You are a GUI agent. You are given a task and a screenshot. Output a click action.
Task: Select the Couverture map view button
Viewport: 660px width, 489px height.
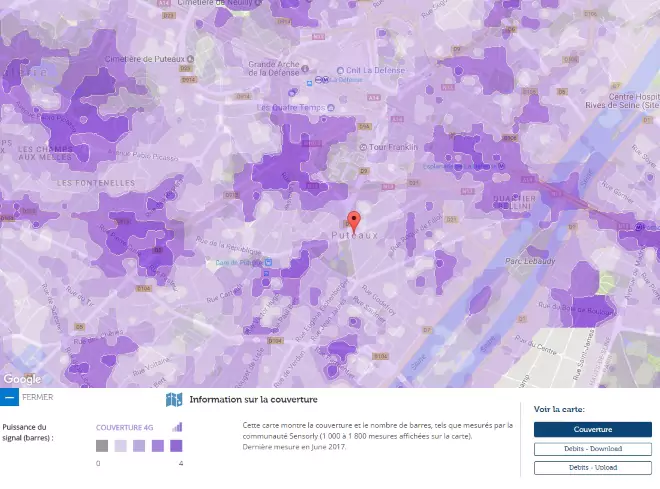(x=593, y=429)
